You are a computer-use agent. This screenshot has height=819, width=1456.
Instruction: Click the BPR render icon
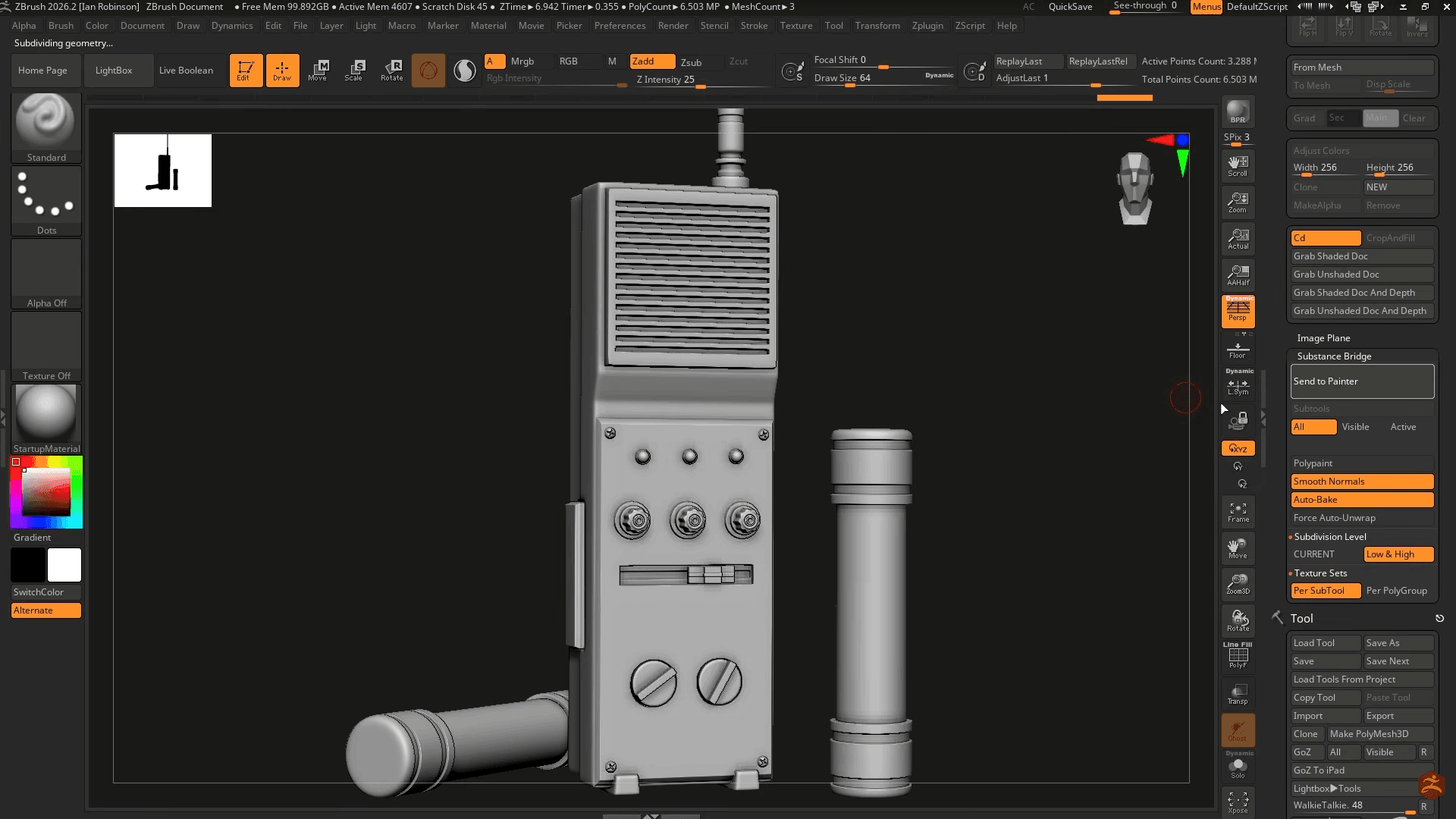[1238, 112]
